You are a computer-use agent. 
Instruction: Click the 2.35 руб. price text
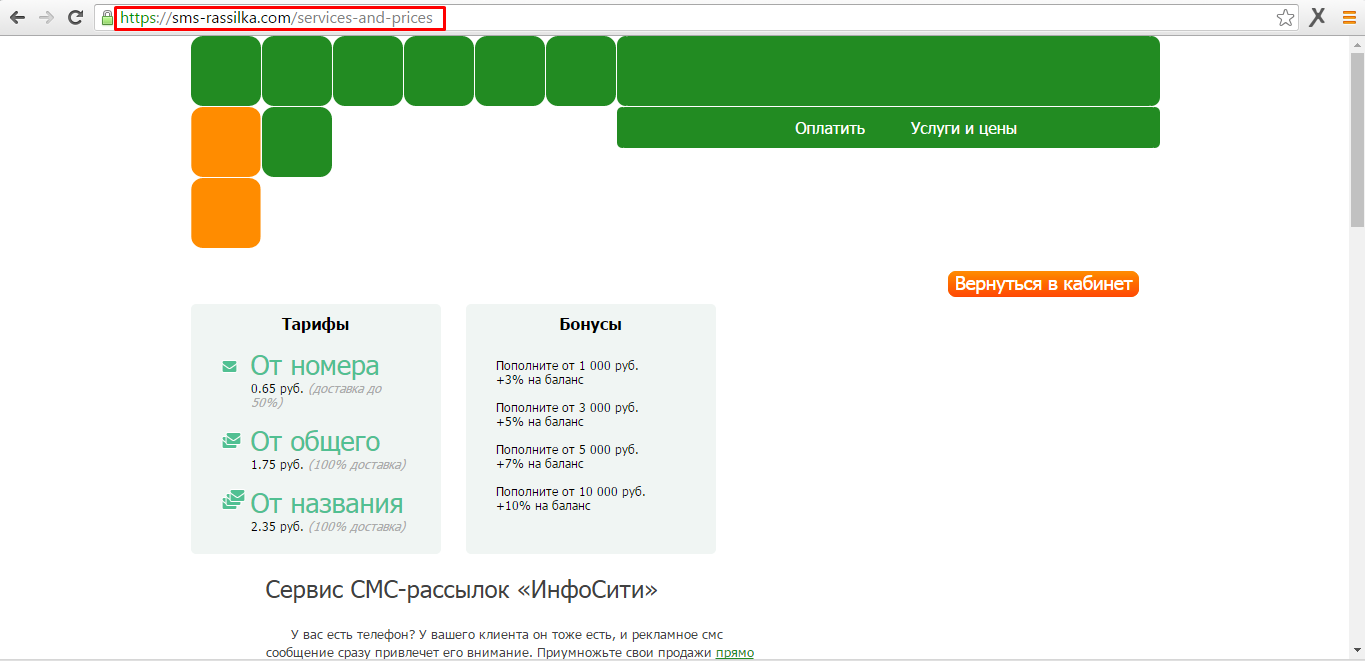277,527
